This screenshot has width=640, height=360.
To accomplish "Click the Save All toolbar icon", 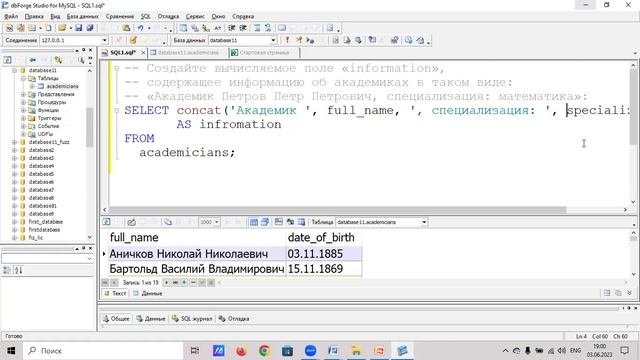I will click(x=90, y=28).
